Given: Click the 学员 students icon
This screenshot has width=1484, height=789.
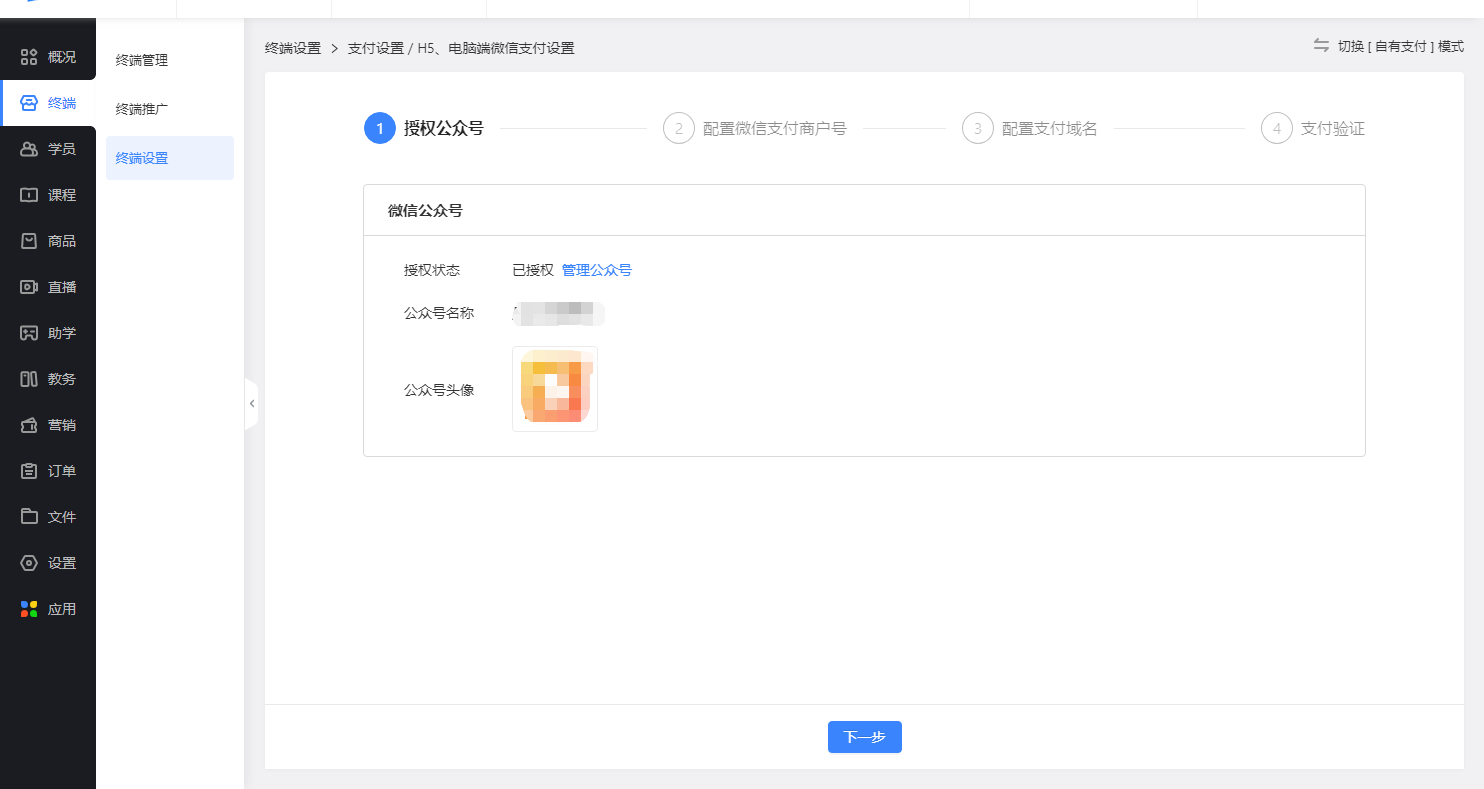Looking at the screenshot, I should 29,149.
